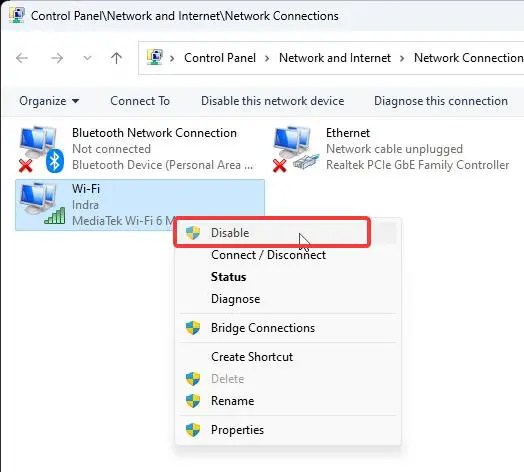Select the Wi-Fi adapter icon
Image resolution: width=524 pixels, height=472 pixels.
[42, 204]
